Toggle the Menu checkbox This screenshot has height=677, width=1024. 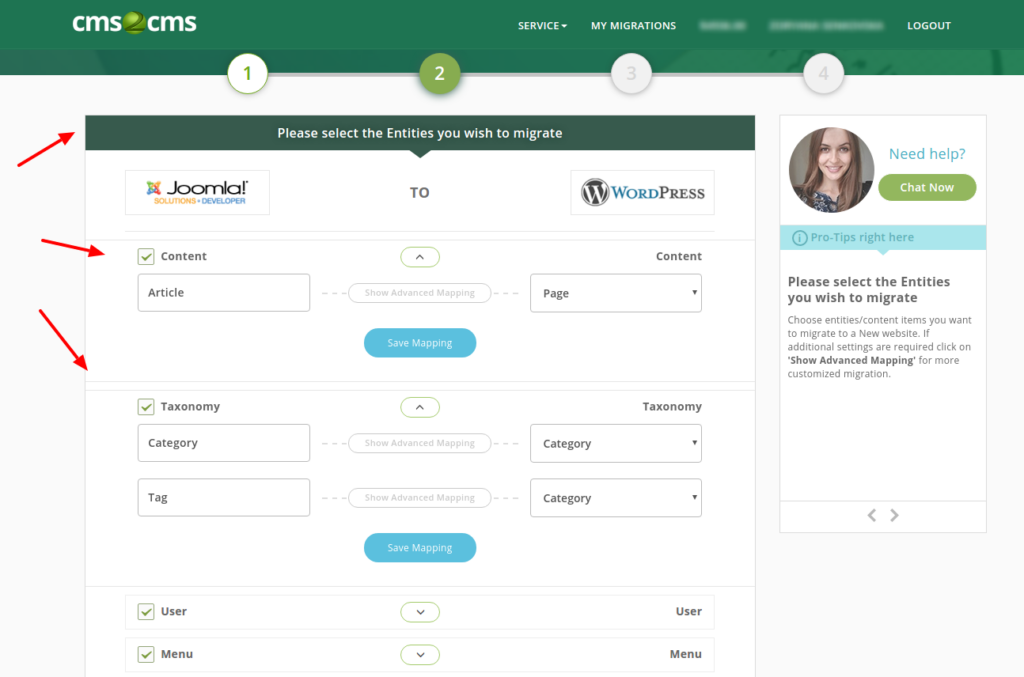coord(146,654)
